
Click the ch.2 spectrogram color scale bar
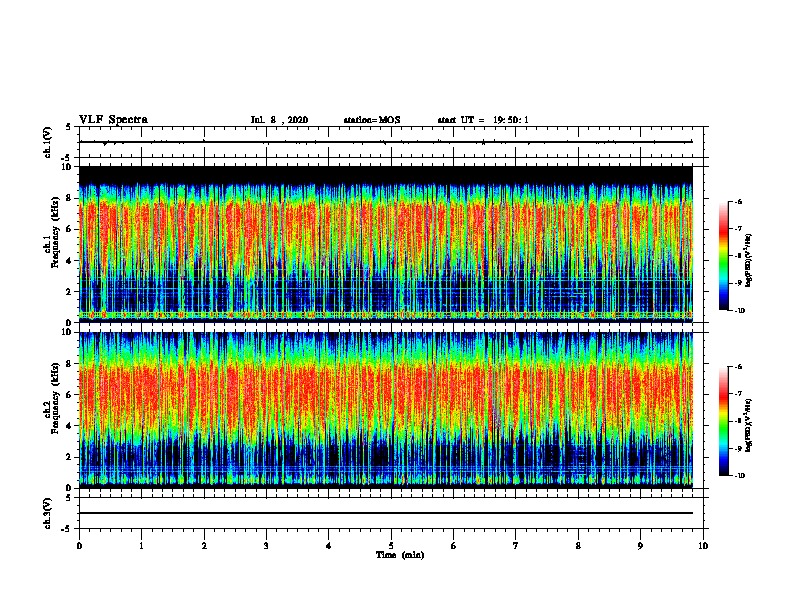(x=724, y=421)
